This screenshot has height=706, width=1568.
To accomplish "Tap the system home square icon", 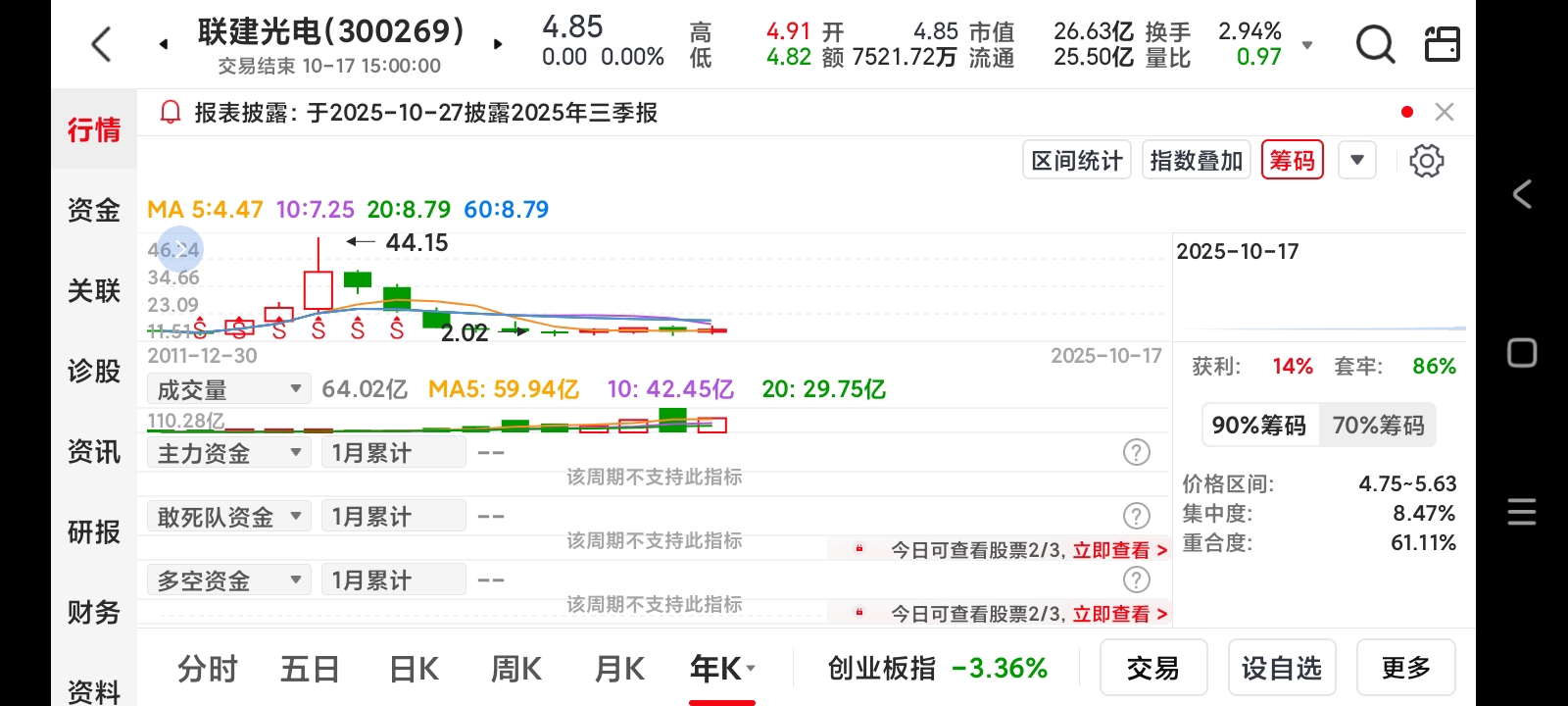I will click(x=1522, y=353).
